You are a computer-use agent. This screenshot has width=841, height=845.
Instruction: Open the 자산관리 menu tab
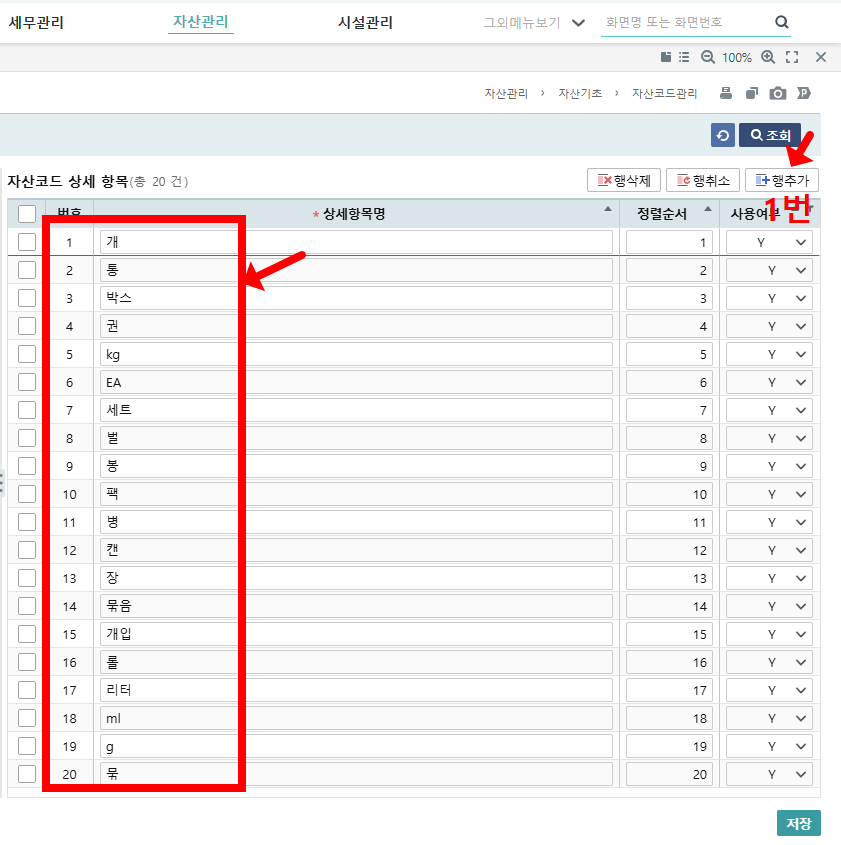(200, 22)
